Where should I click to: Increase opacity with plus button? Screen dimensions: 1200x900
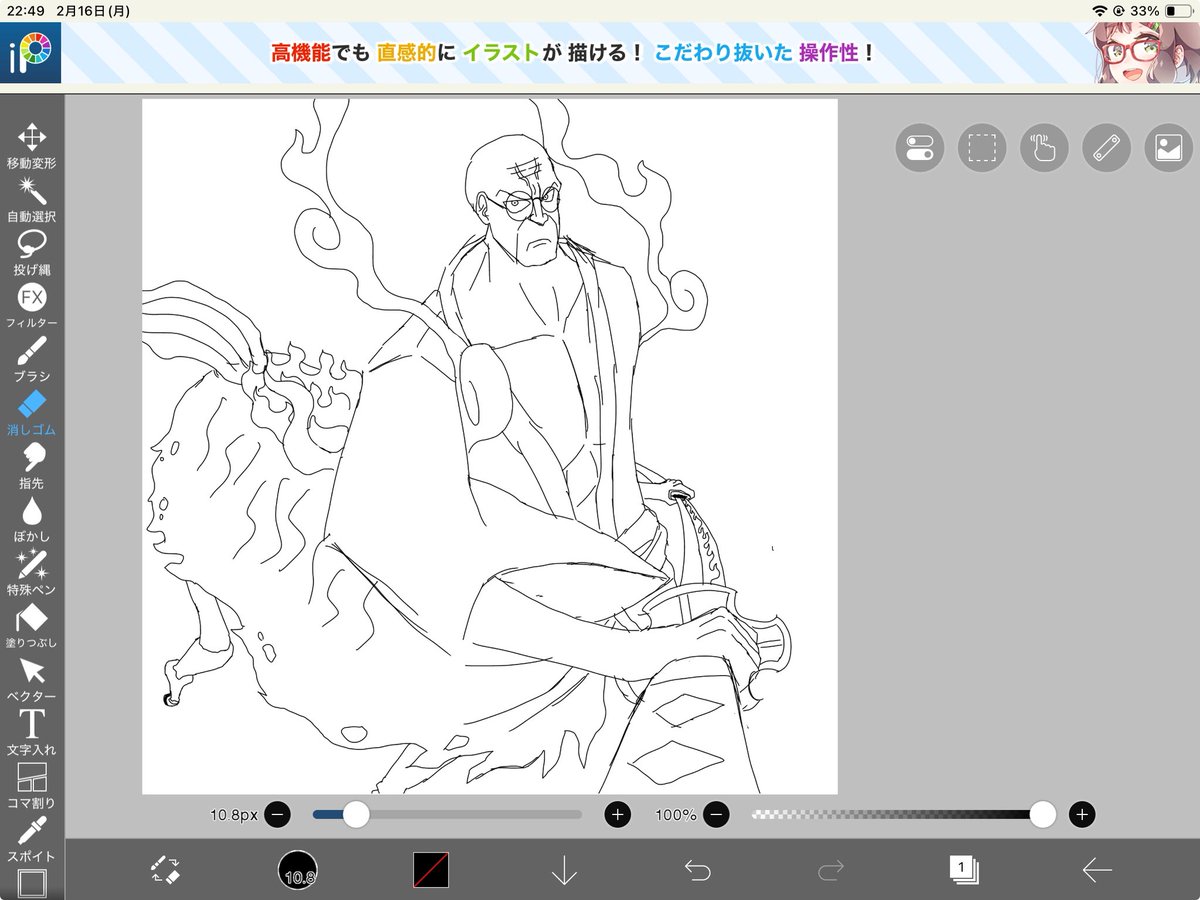[x=1082, y=815]
